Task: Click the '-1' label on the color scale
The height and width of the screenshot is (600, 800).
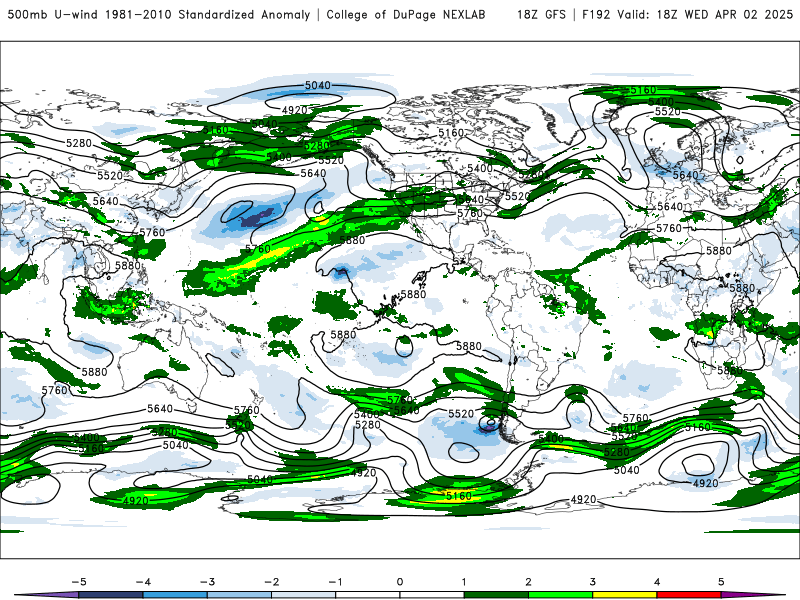Action: (335, 582)
